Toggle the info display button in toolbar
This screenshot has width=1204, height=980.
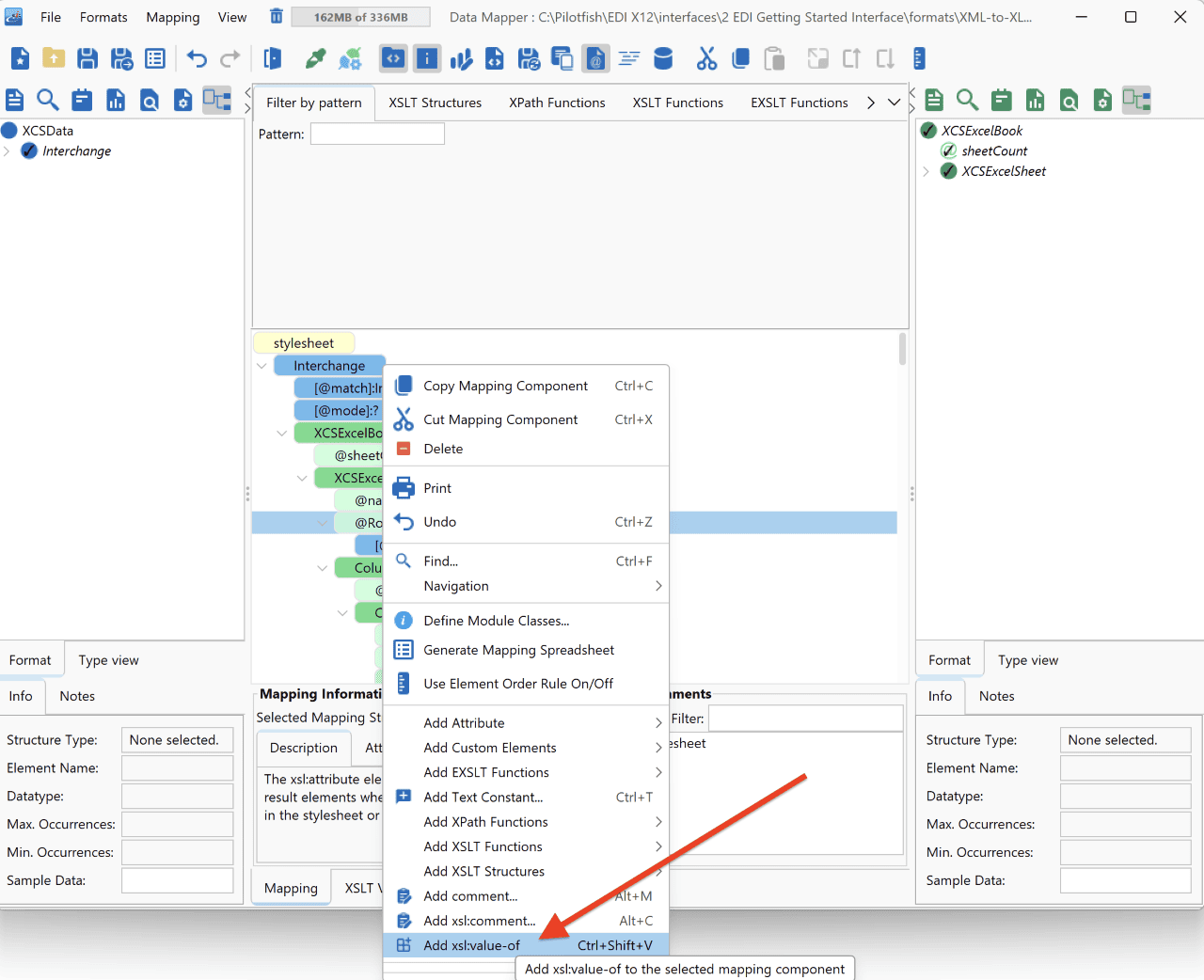(x=427, y=59)
